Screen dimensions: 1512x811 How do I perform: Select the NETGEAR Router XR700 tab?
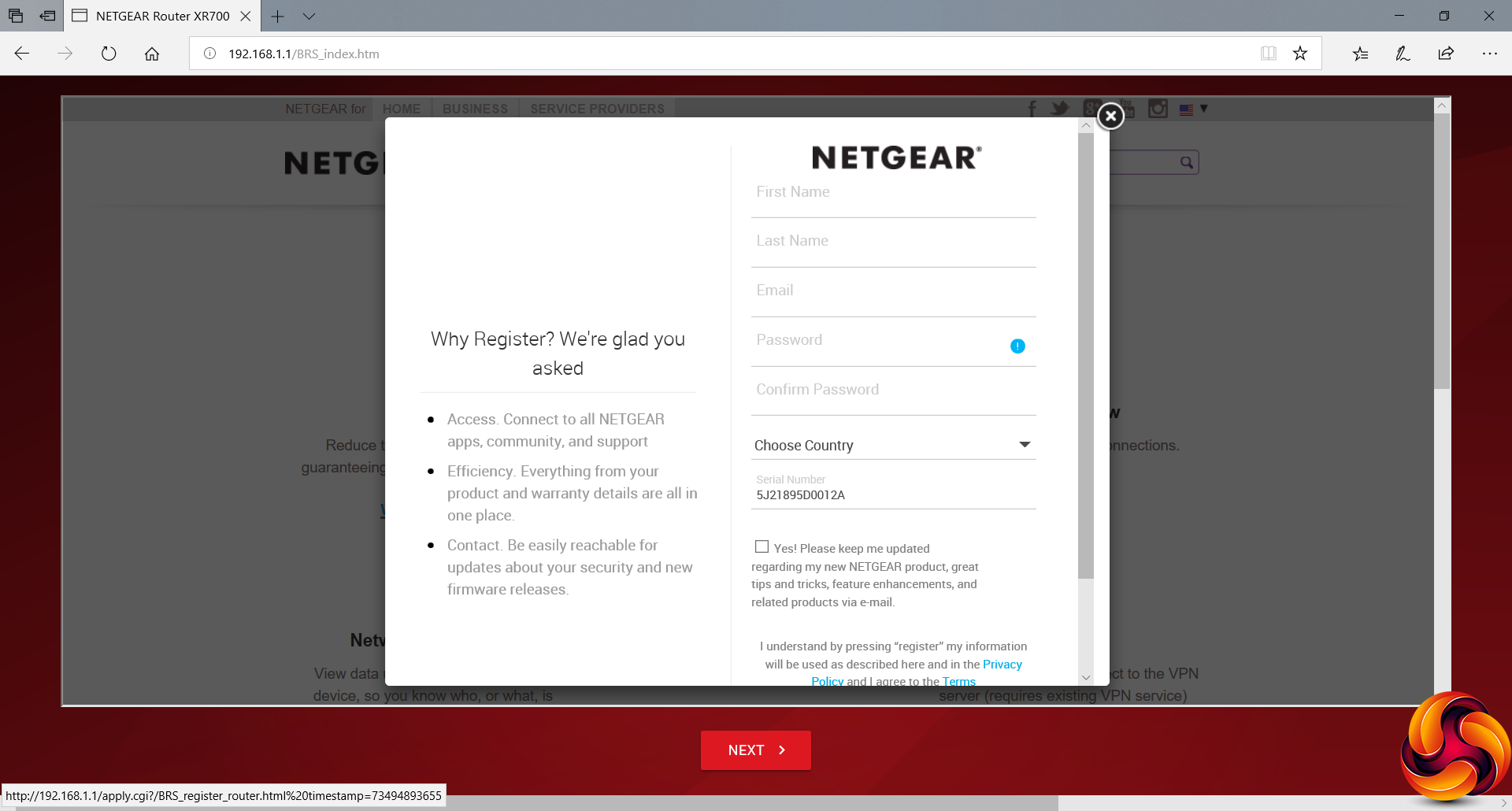click(x=162, y=16)
